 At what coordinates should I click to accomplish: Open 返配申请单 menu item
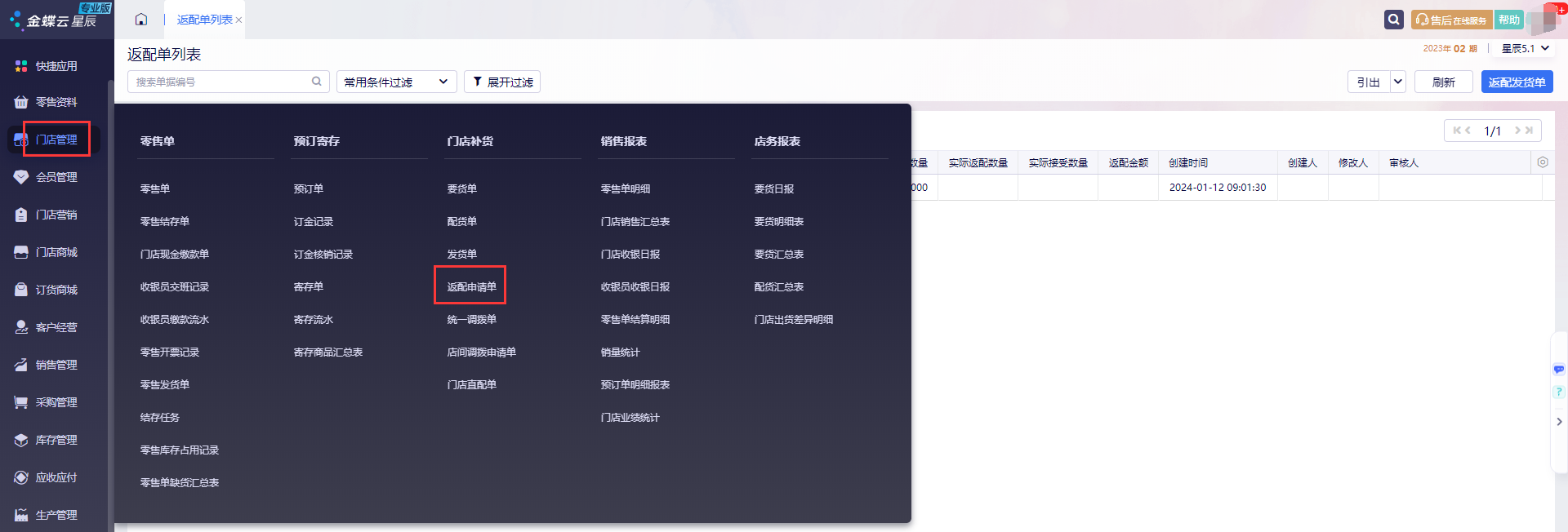click(471, 286)
